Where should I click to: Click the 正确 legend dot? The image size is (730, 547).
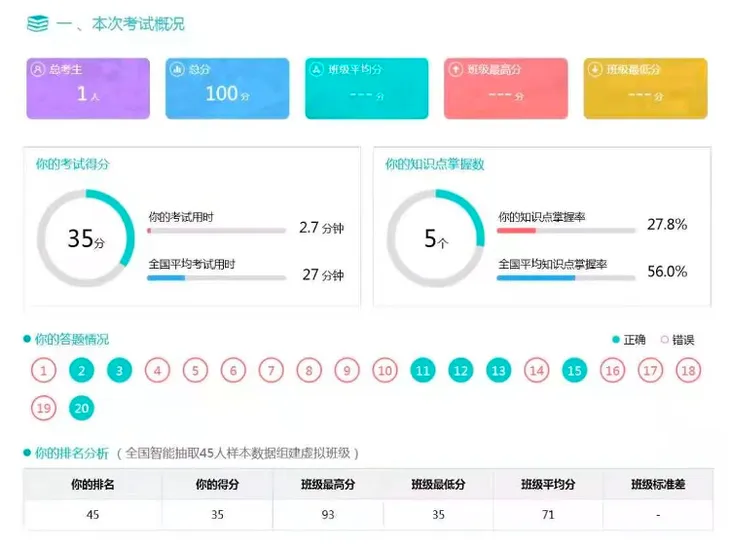pyautogui.click(x=616, y=340)
